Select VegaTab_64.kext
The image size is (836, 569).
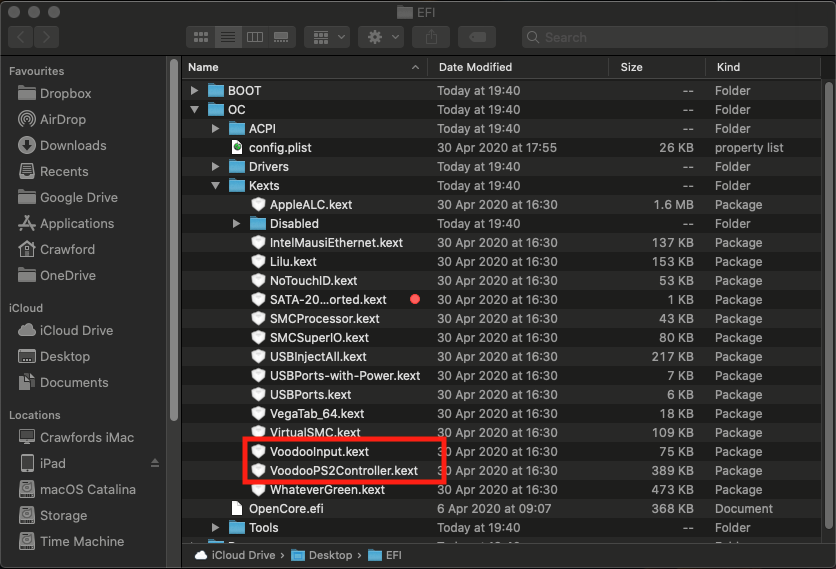coord(501,414)
